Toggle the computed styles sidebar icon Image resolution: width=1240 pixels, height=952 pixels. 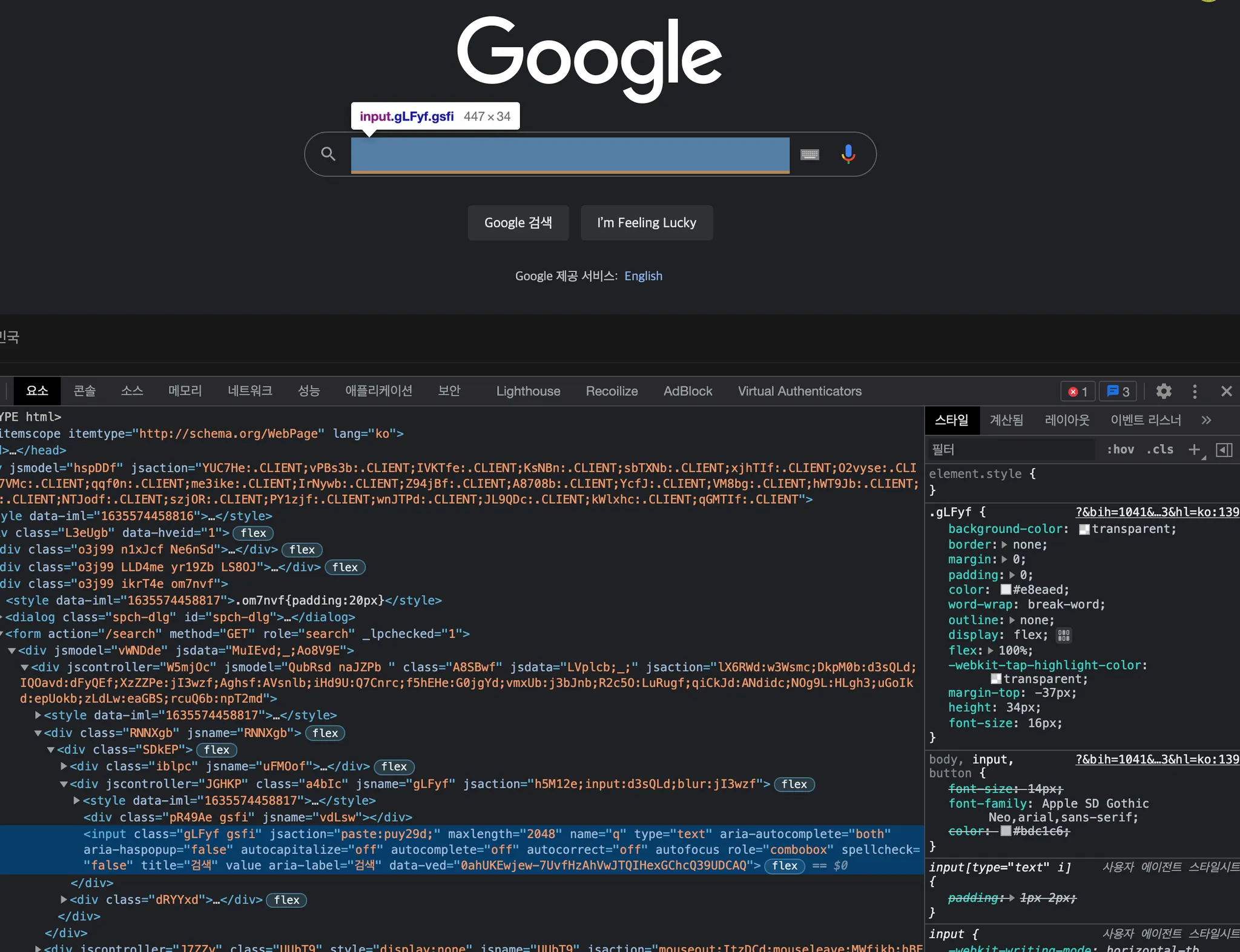(1224, 449)
